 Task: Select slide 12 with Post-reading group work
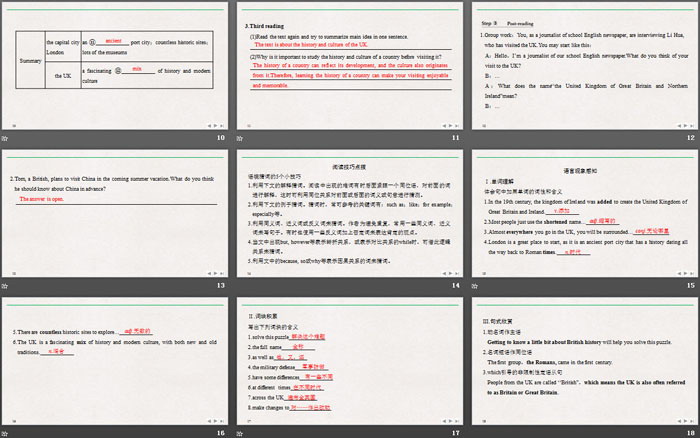pos(584,66)
